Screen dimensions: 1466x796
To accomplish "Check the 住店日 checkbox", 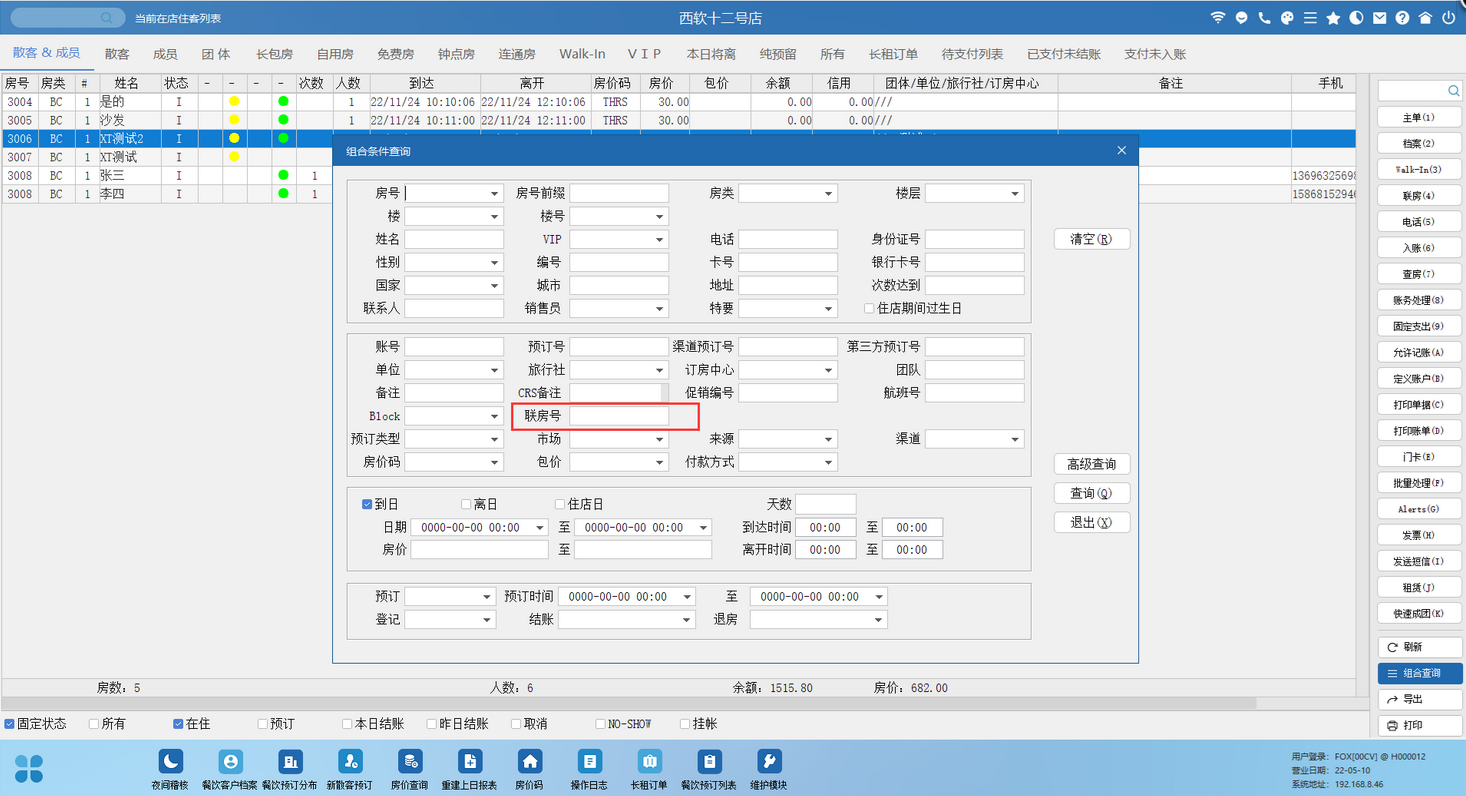I will coord(560,505).
